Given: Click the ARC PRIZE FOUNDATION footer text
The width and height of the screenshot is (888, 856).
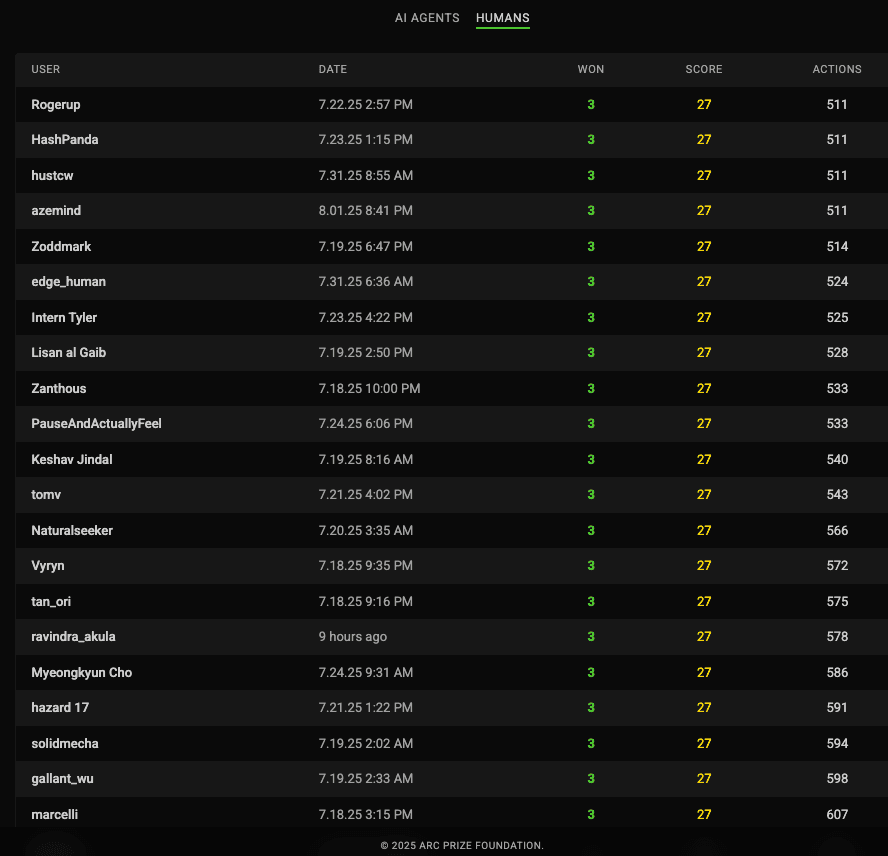Looking at the screenshot, I should point(462,845).
